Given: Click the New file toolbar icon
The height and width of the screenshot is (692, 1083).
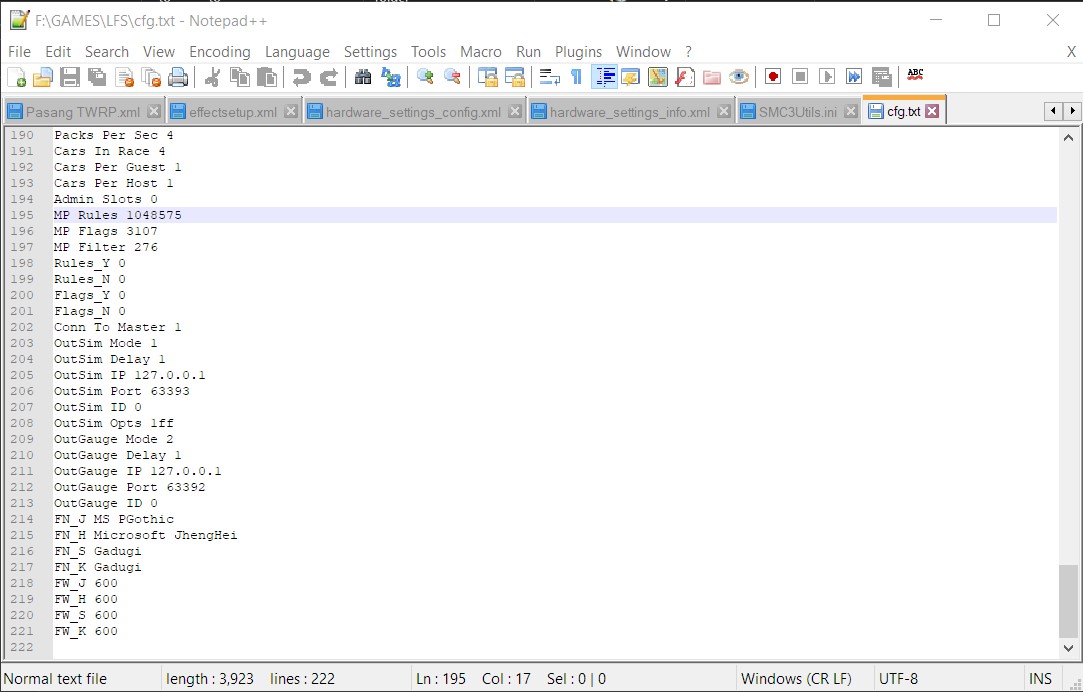Looking at the screenshot, I should pos(16,77).
